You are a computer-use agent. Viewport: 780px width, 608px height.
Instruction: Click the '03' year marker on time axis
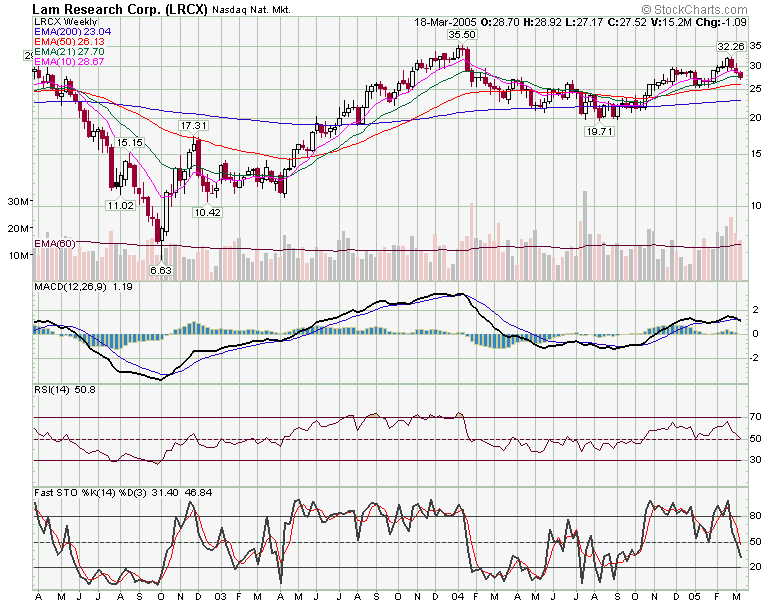point(220,597)
